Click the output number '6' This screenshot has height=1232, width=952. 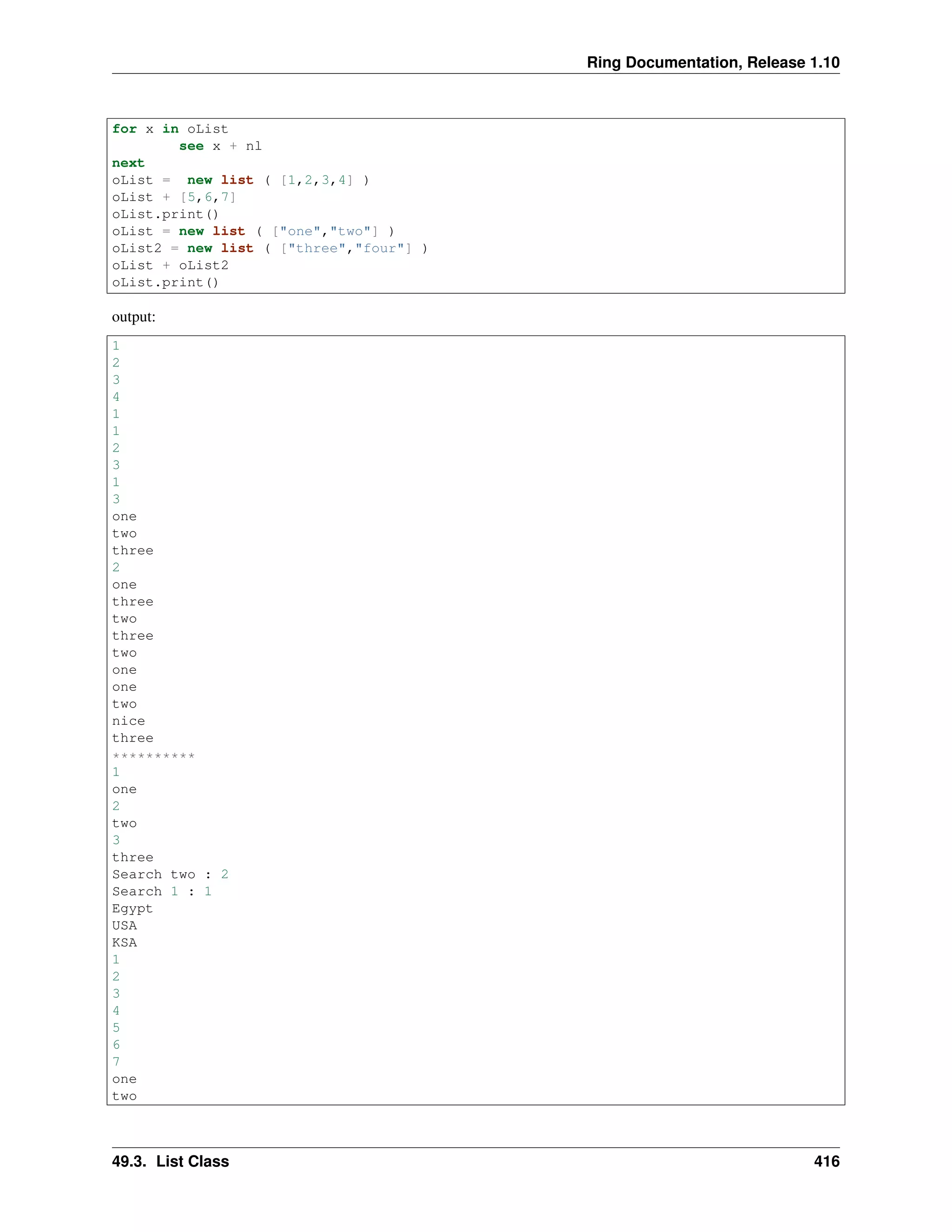(x=116, y=1045)
